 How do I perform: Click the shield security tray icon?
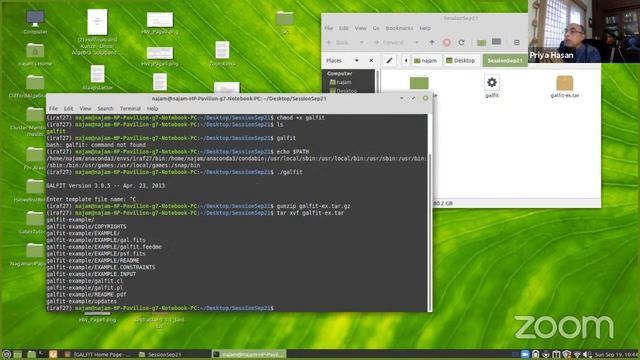click(567, 354)
